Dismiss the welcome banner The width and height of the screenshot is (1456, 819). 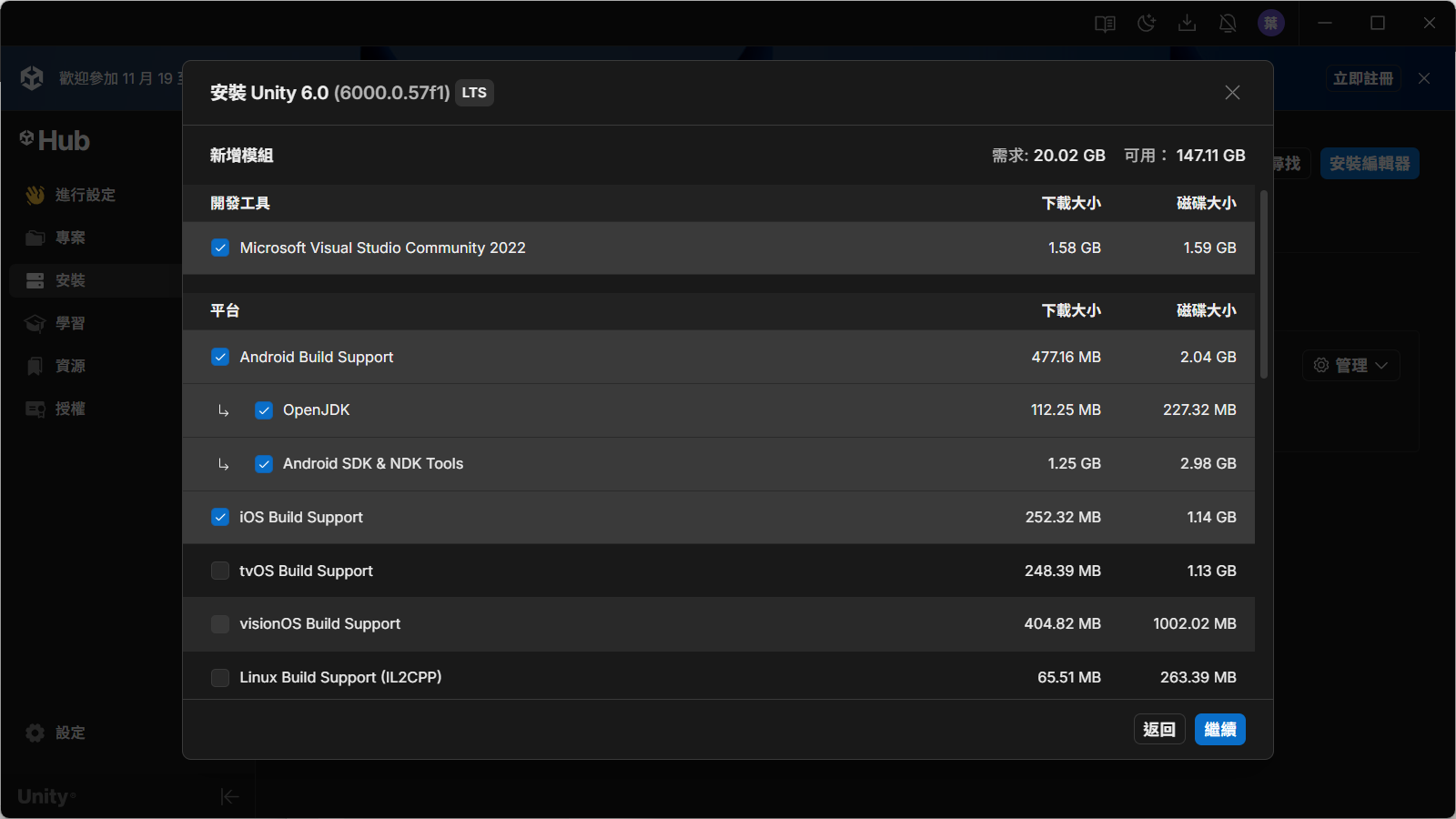click(1424, 78)
